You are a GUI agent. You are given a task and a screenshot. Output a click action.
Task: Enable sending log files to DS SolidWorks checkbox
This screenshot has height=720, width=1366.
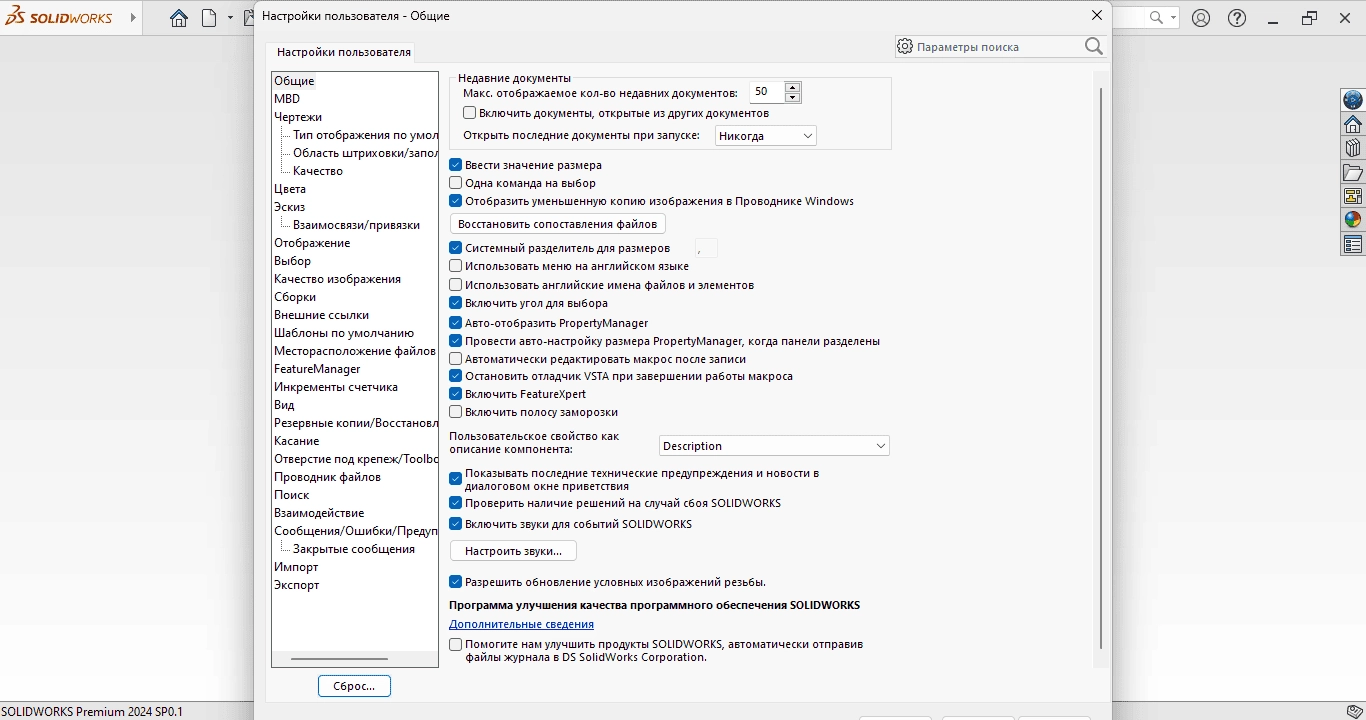[x=456, y=645]
